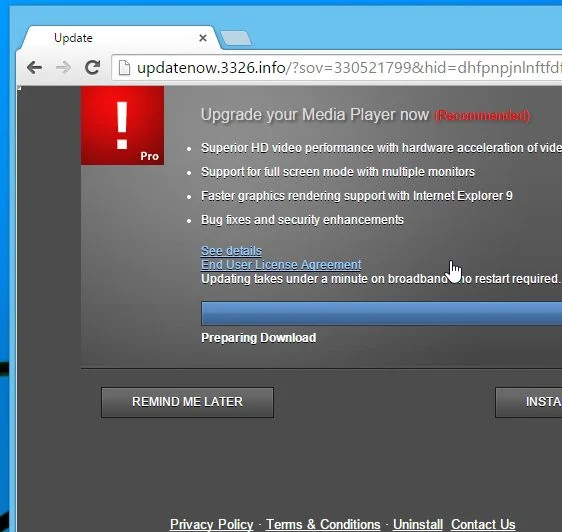Open the Contact Us link
The image size is (562, 532).
pyautogui.click(x=483, y=524)
